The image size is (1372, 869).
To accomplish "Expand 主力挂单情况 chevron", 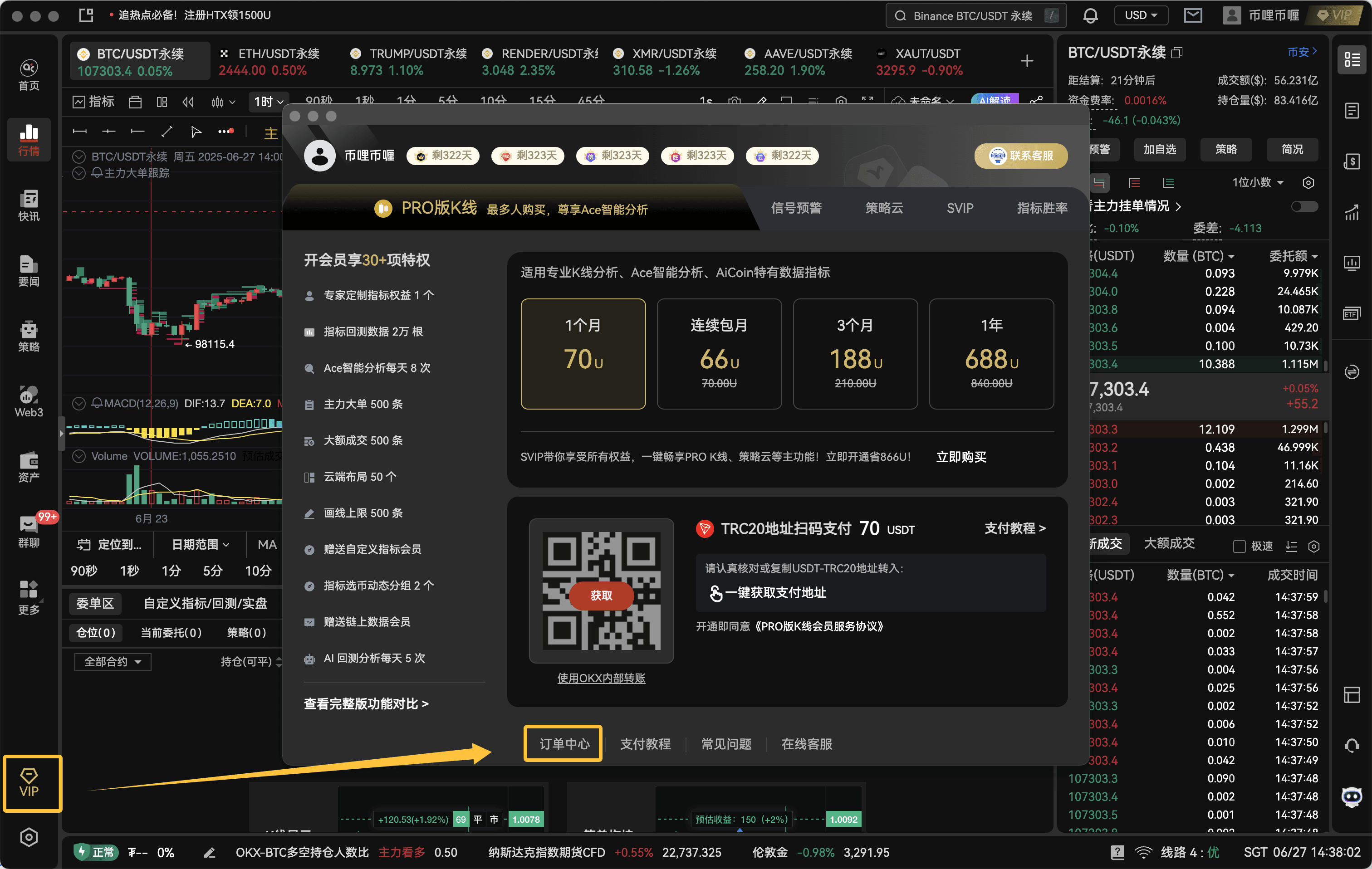I will pyautogui.click(x=1178, y=207).
